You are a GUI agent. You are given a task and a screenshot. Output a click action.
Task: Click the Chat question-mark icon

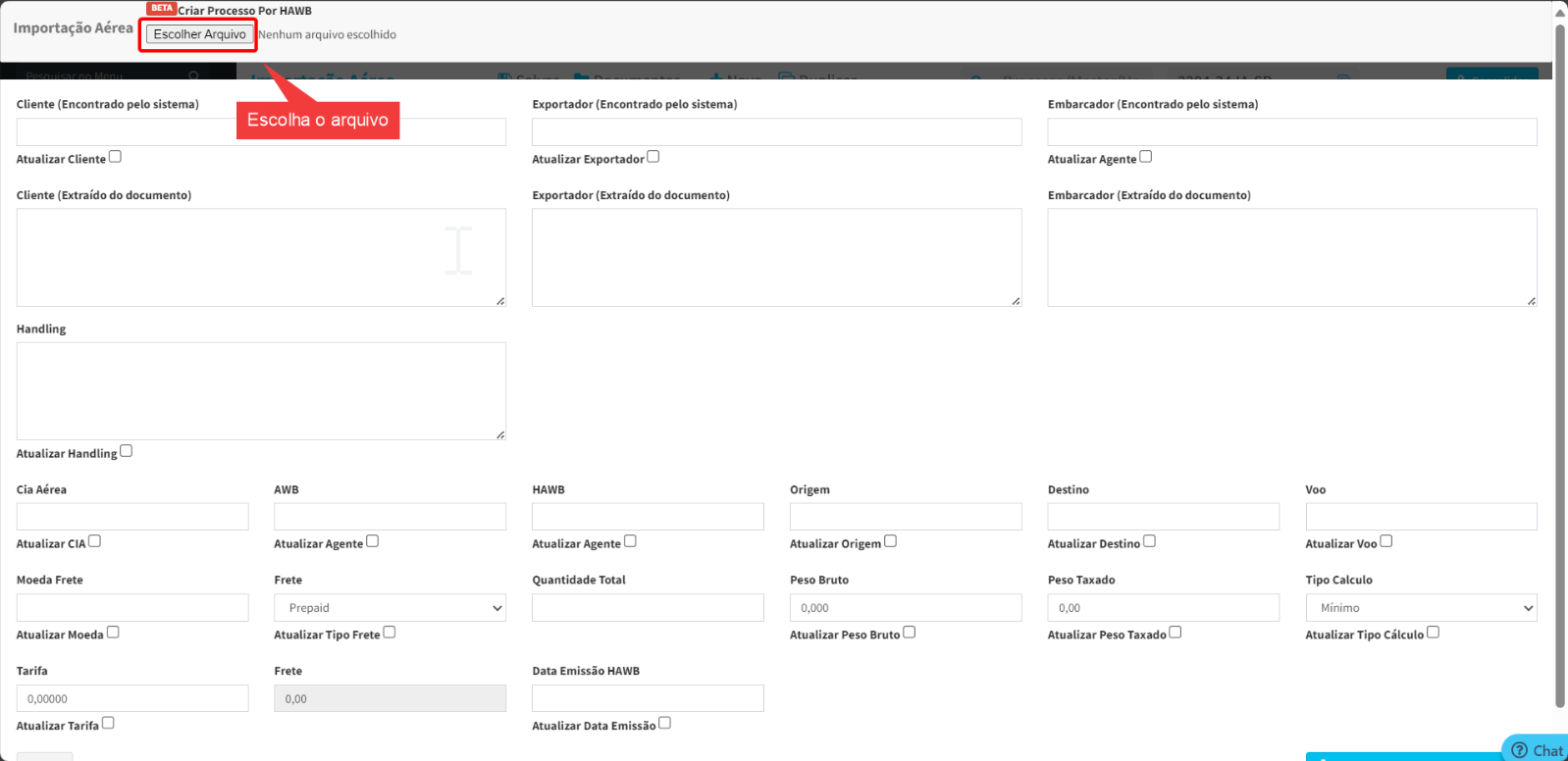pos(1520,750)
